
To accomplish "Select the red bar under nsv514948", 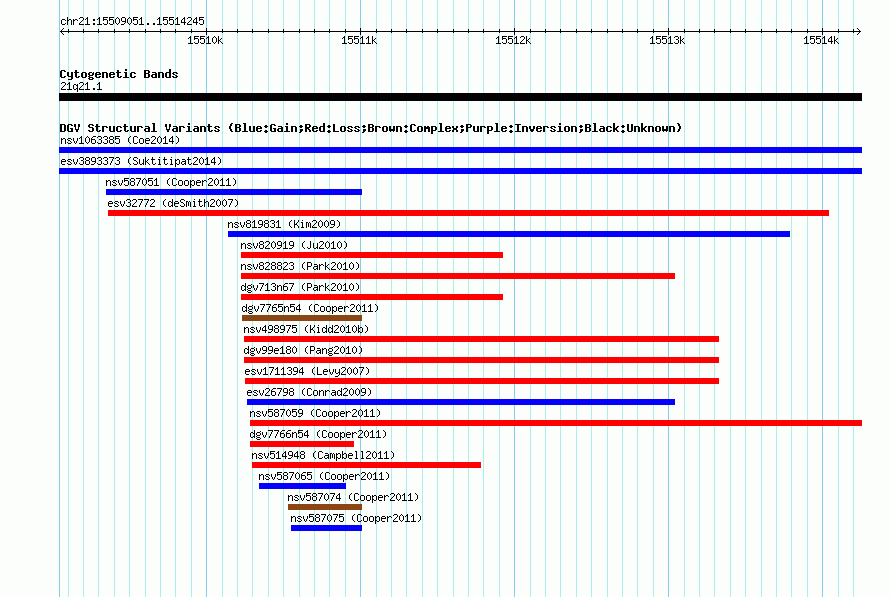I will [367, 465].
